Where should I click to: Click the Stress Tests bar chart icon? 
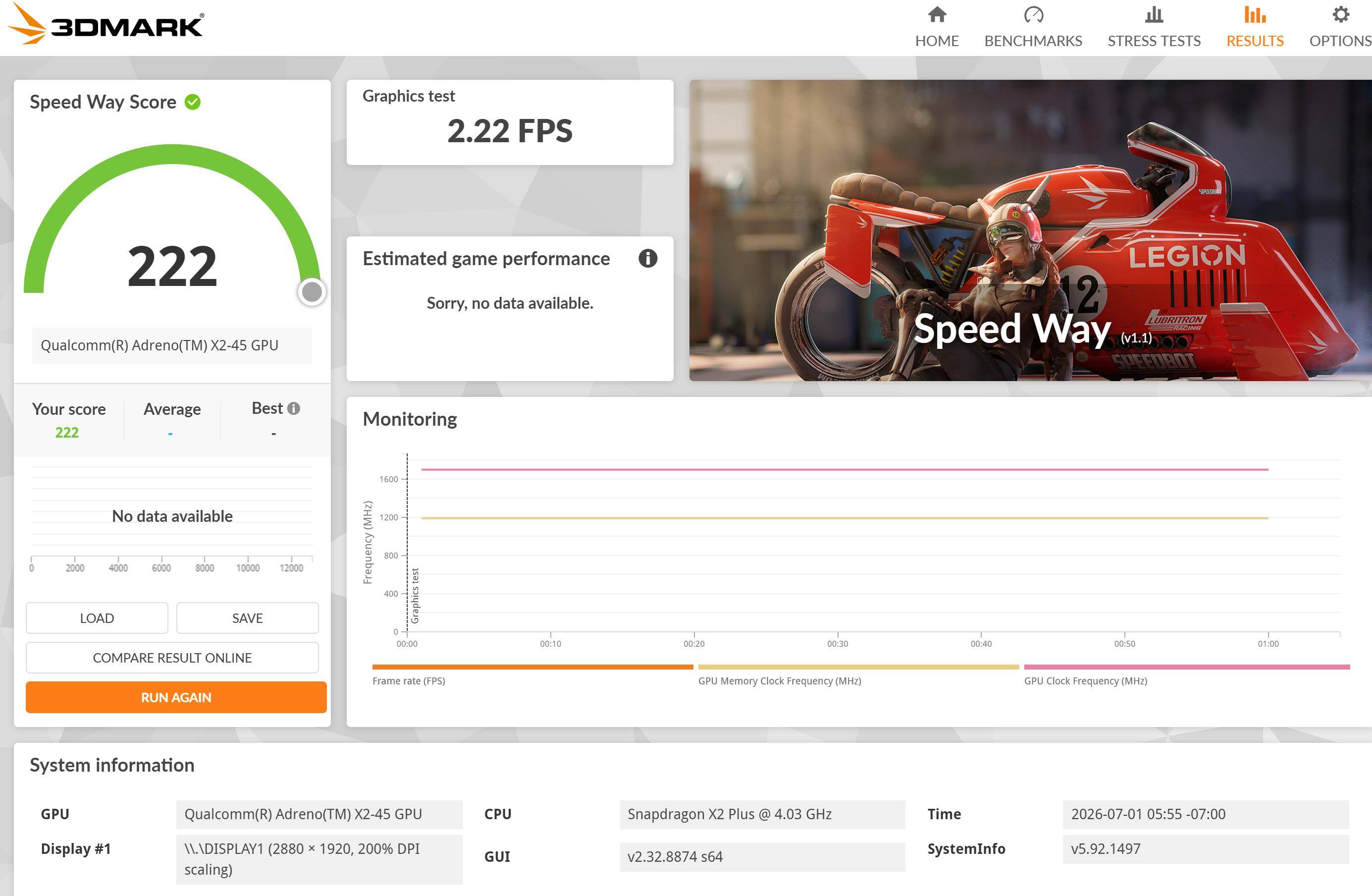pos(1154,14)
